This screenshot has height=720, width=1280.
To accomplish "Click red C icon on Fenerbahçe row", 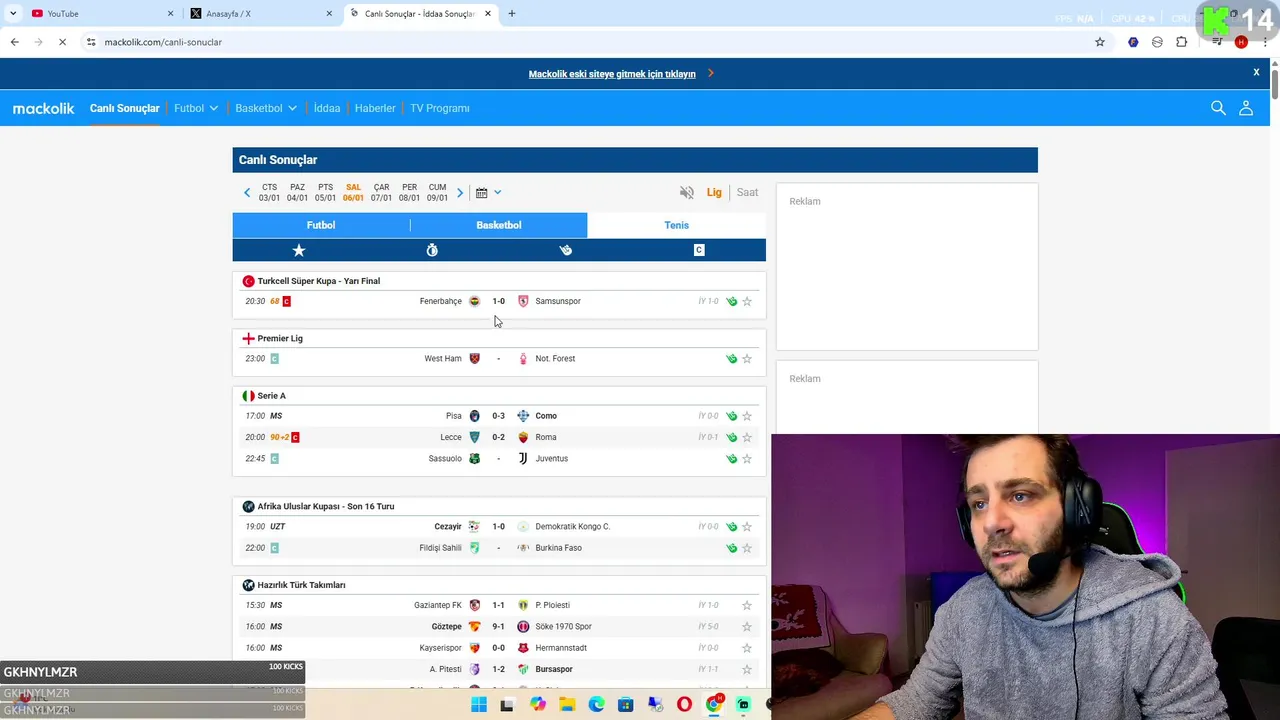I will [x=286, y=301].
